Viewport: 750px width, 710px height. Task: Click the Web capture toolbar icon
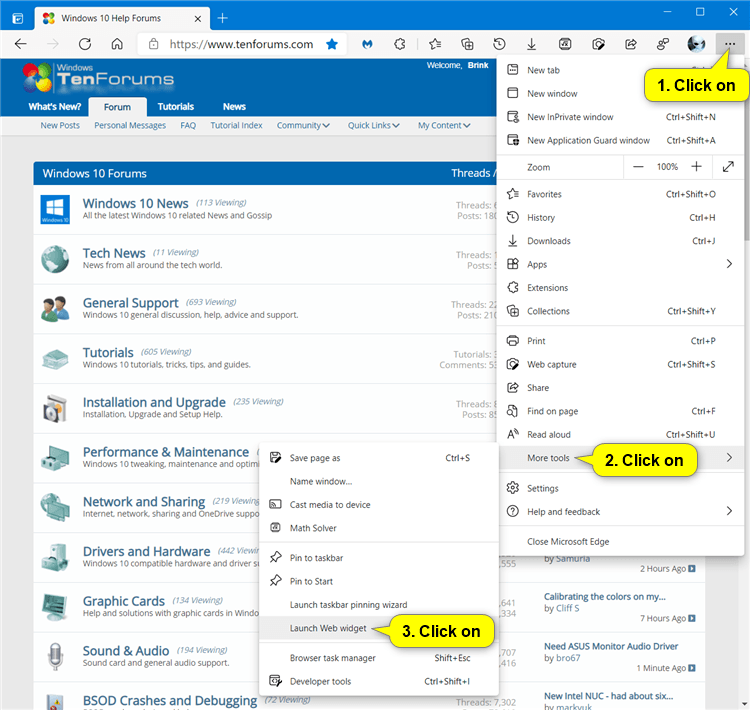tap(598, 44)
